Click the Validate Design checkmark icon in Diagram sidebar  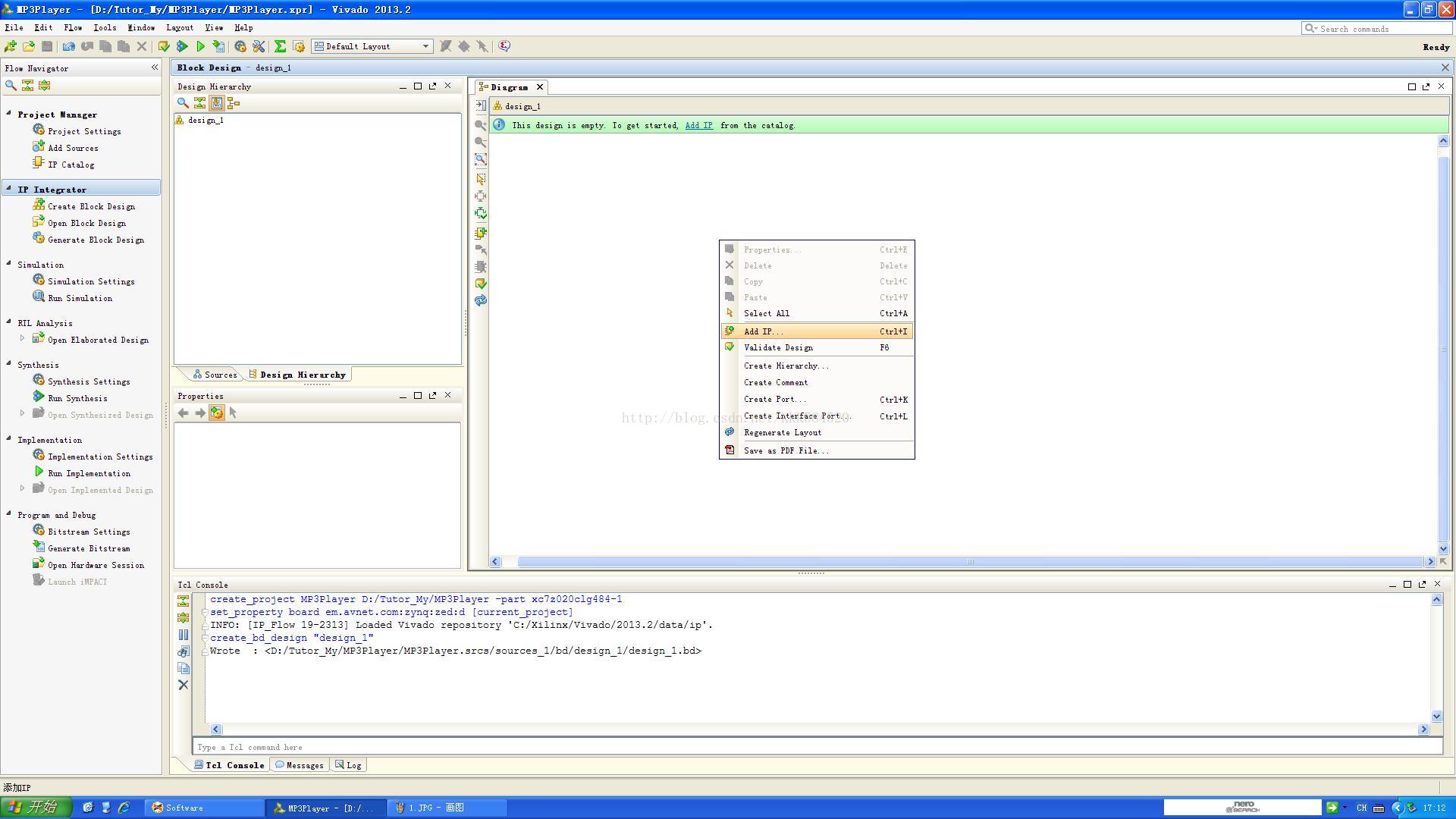[481, 284]
